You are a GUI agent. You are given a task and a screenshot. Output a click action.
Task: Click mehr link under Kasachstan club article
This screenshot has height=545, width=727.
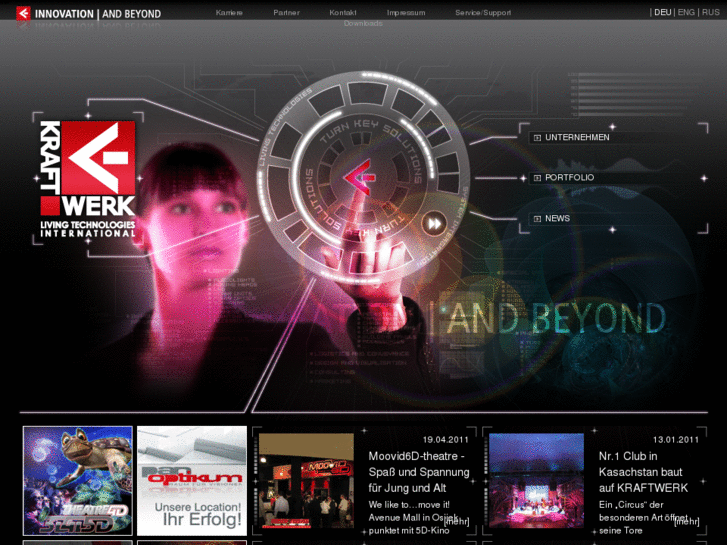(687, 521)
